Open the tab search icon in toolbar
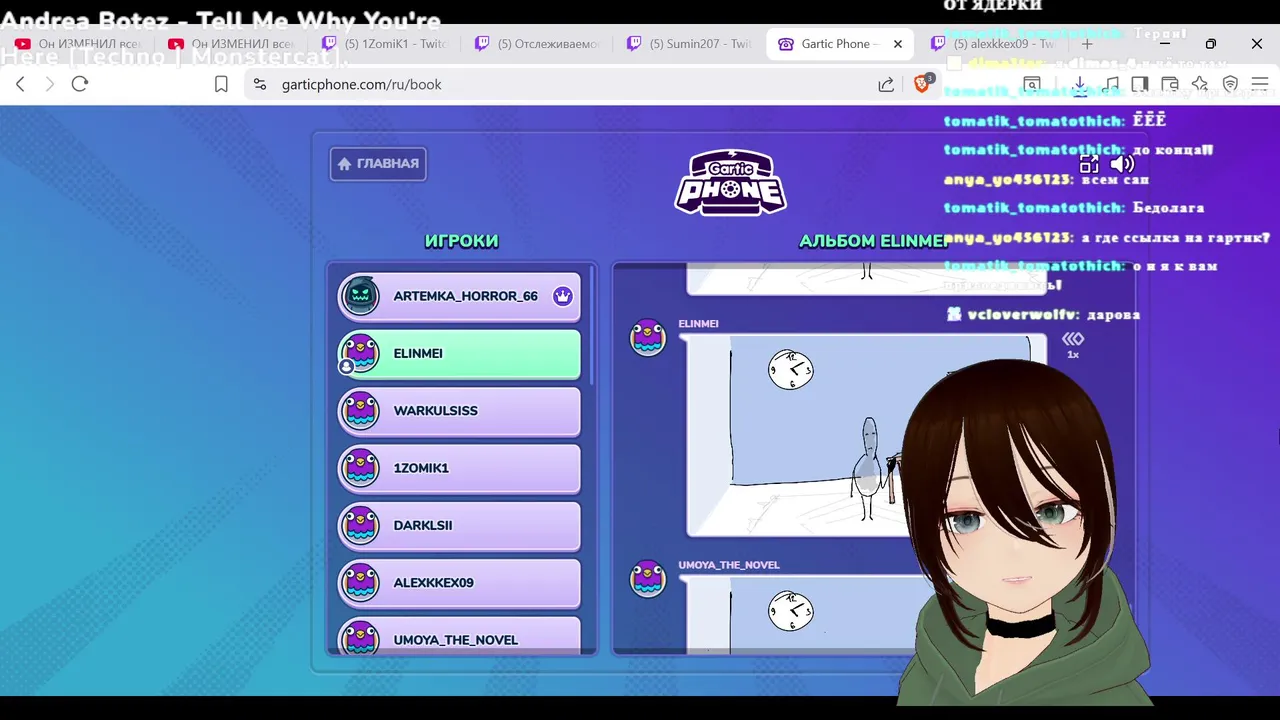Screen dimensions: 1280x720 coord(1032,84)
